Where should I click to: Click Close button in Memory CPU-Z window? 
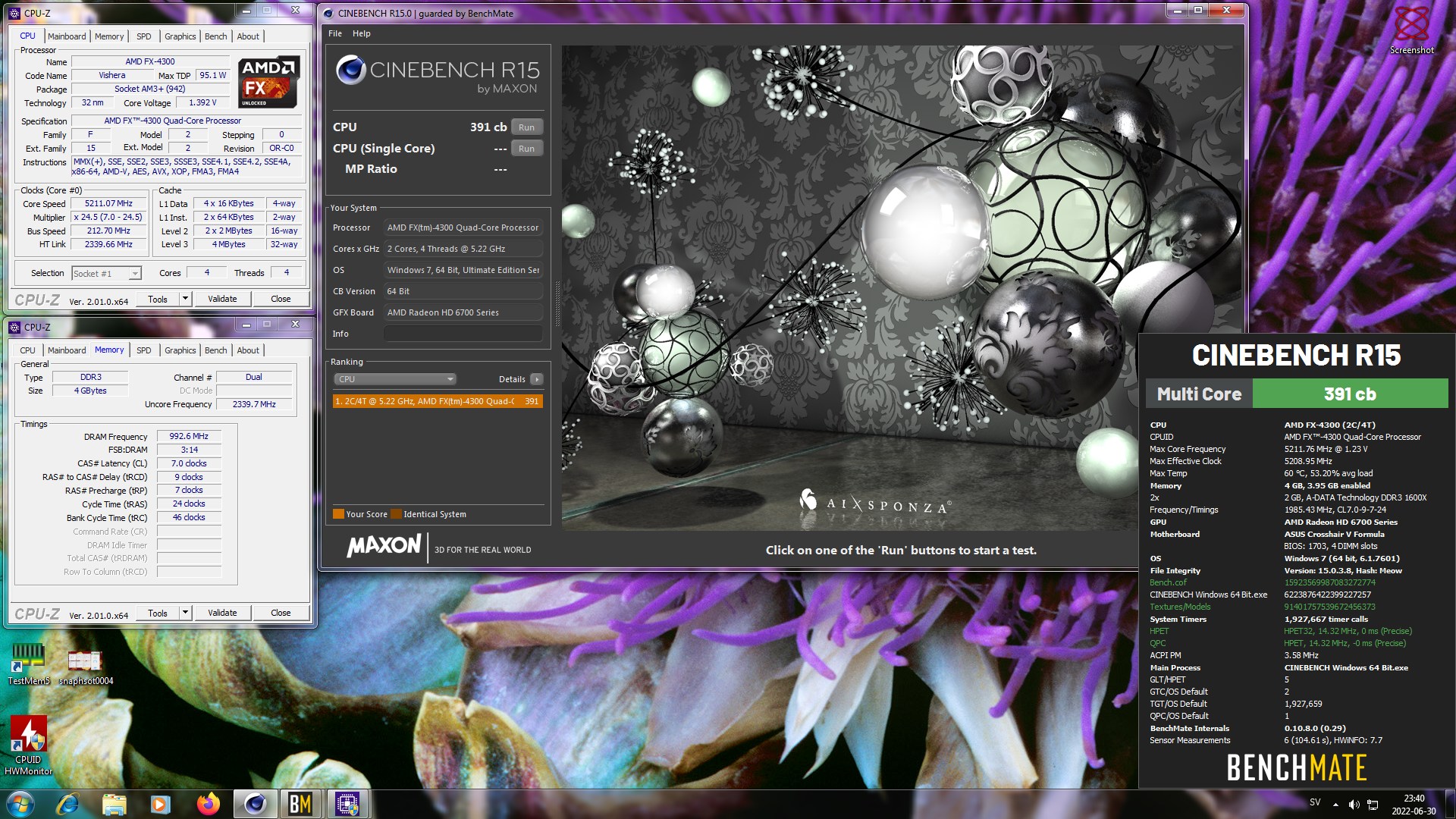tap(281, 613)
